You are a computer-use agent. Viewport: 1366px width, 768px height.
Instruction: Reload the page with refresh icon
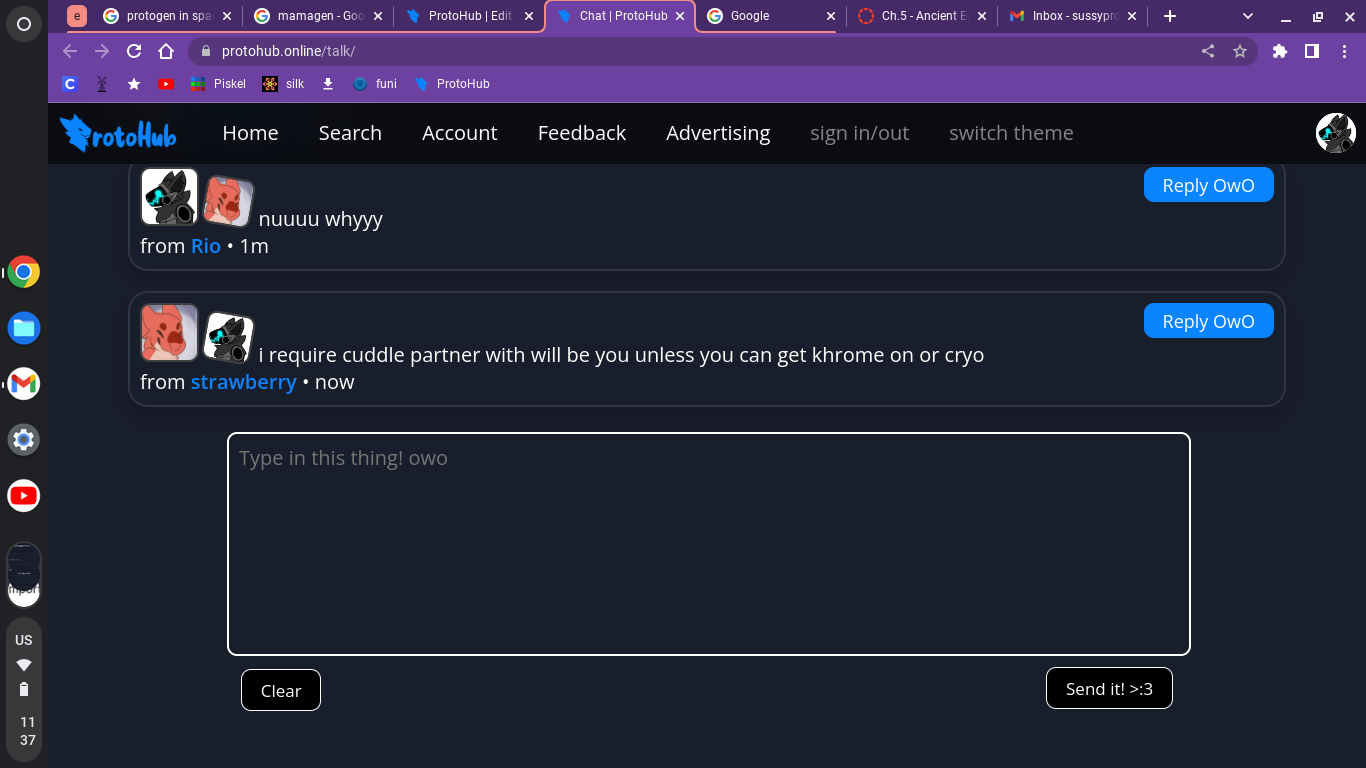click(x=134, y=51)
